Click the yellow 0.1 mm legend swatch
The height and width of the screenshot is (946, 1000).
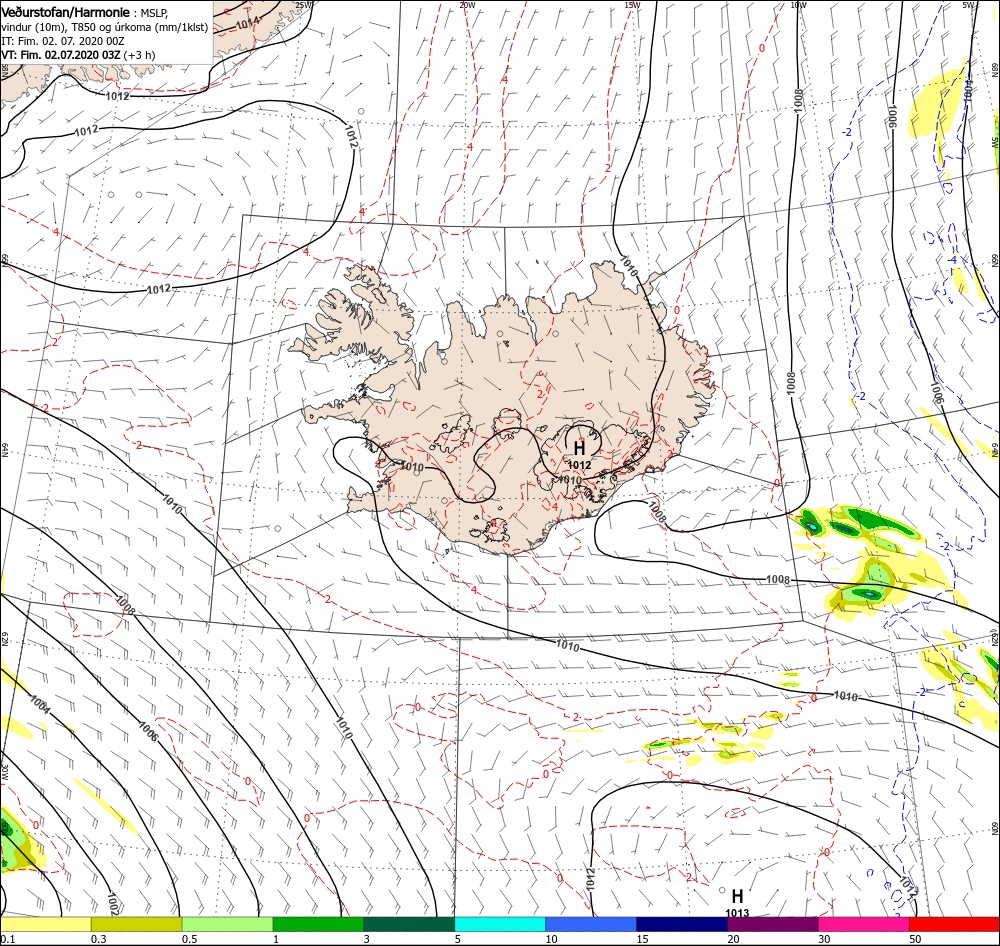pos(45,924)
